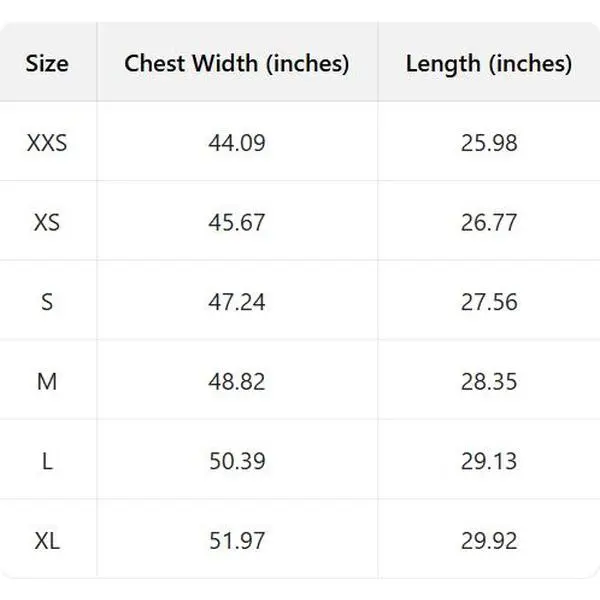600x600 pixels.
Task: Click chest width value 50.39
Action: coord(237,460)
